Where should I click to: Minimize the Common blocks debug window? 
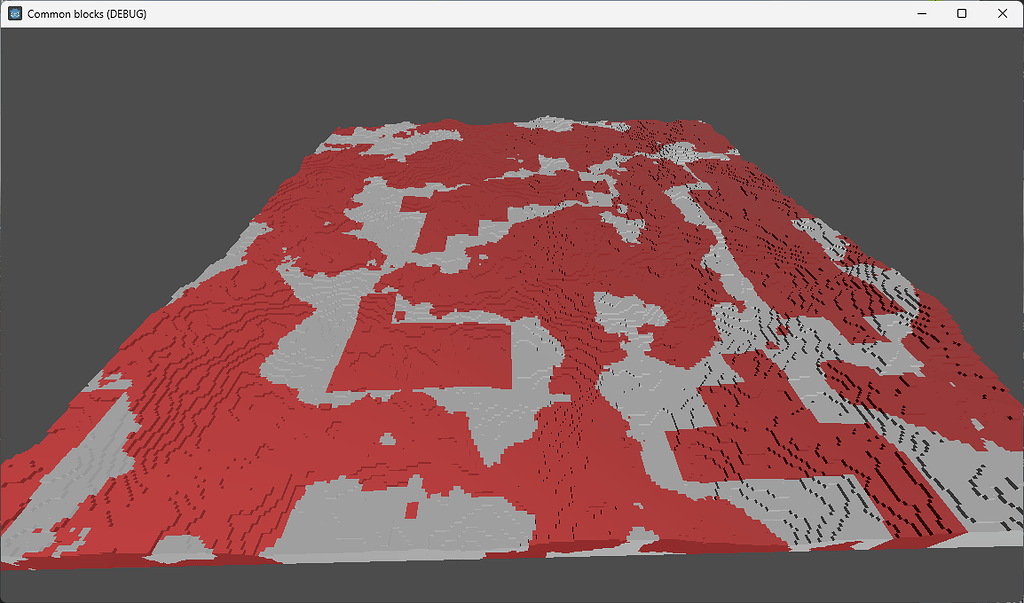(x=920, y=13)
